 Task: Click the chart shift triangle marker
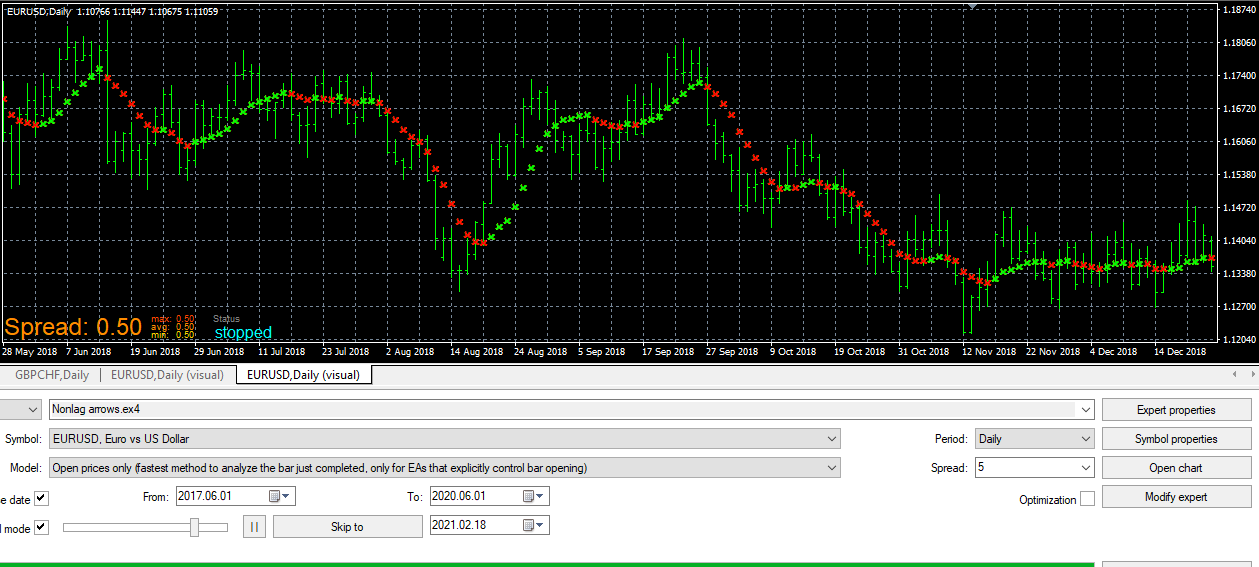pos(972,5)
